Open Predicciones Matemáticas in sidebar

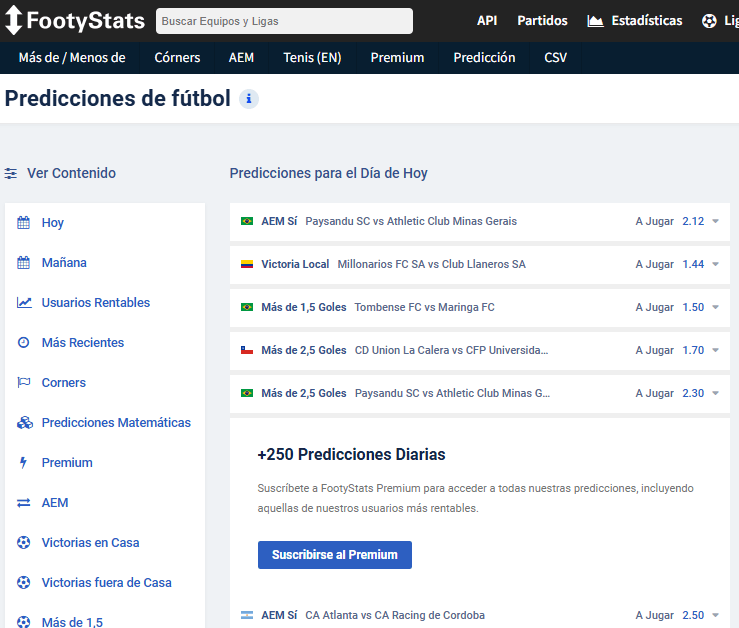[x=116, y=423]
